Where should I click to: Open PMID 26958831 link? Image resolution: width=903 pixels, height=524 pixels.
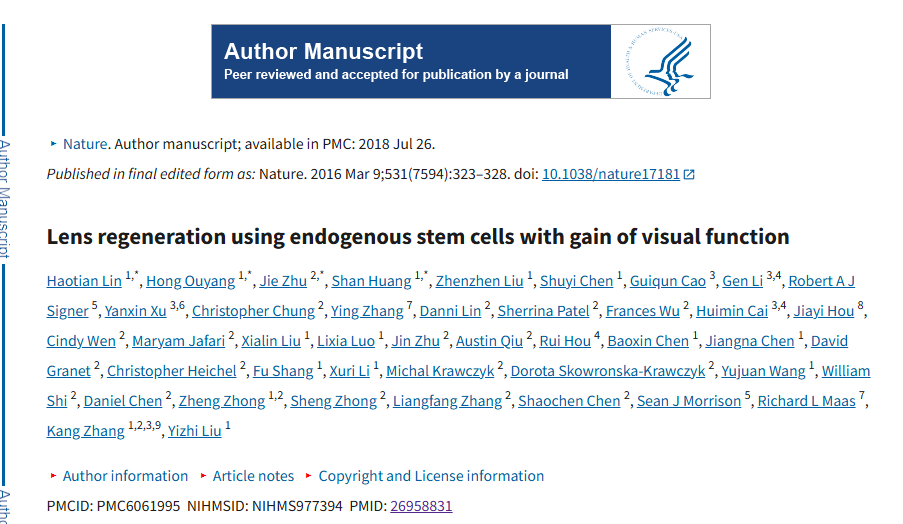pos(421,506)
